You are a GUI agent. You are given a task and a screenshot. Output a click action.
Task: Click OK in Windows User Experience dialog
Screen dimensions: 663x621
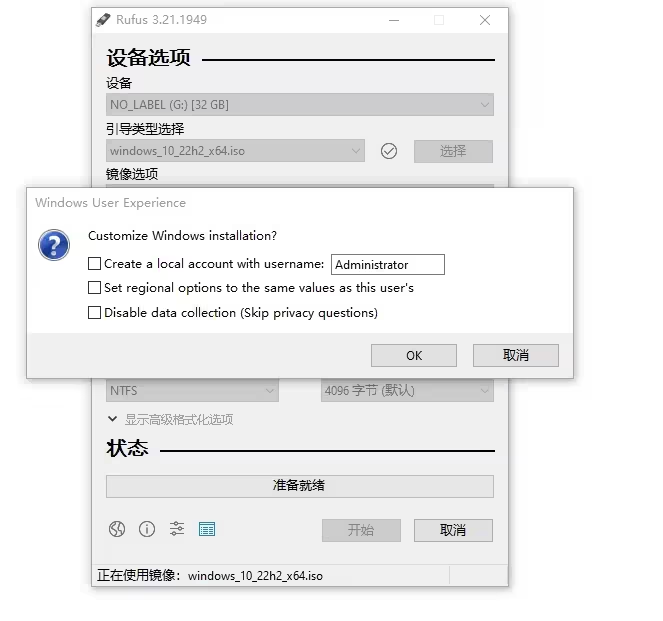click(414, 356)
